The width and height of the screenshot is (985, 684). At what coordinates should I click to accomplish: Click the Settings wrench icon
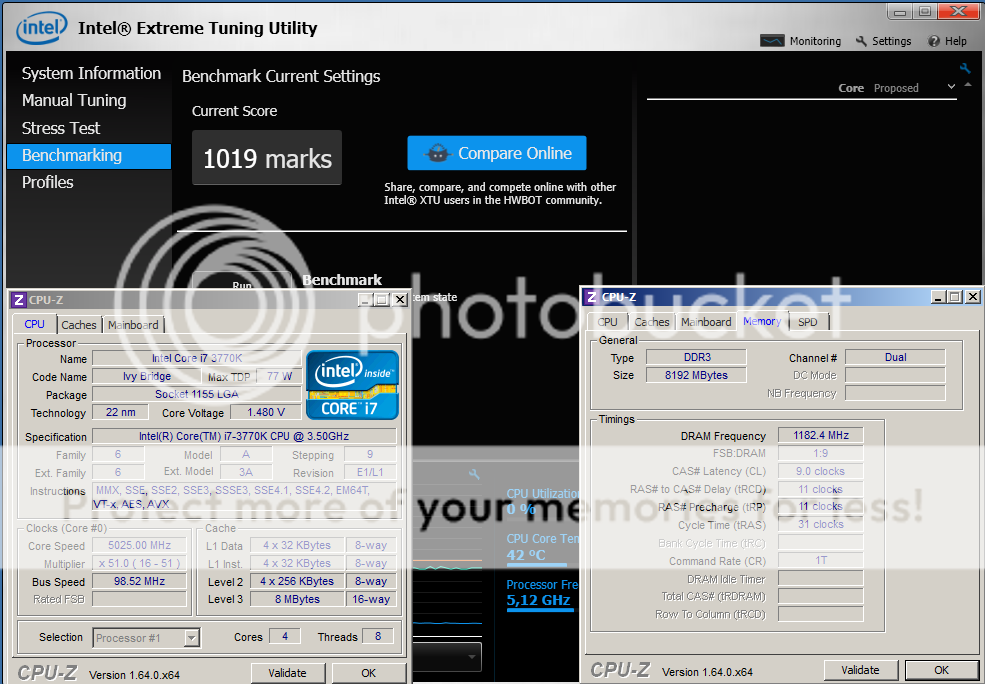861,41
